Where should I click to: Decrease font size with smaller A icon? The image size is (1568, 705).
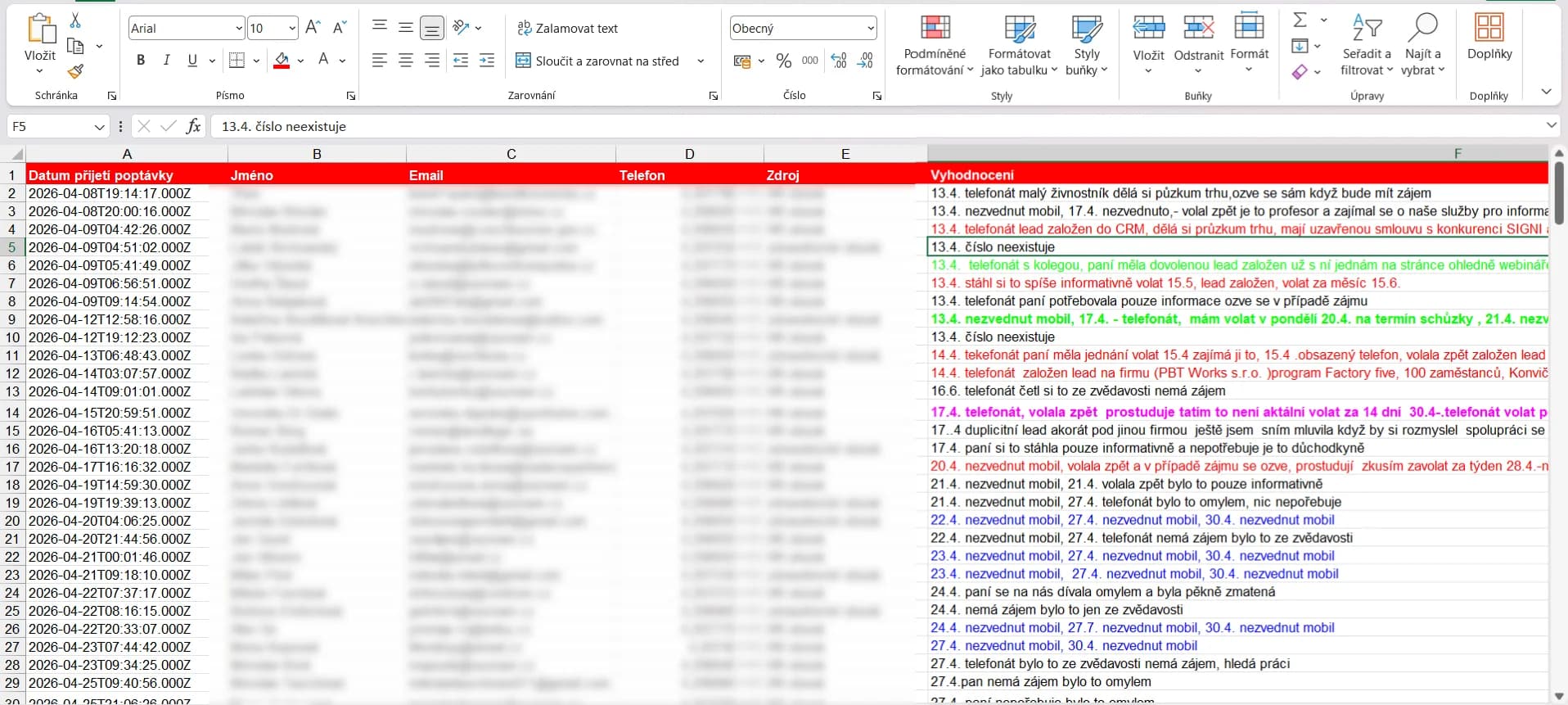[340, 28]
